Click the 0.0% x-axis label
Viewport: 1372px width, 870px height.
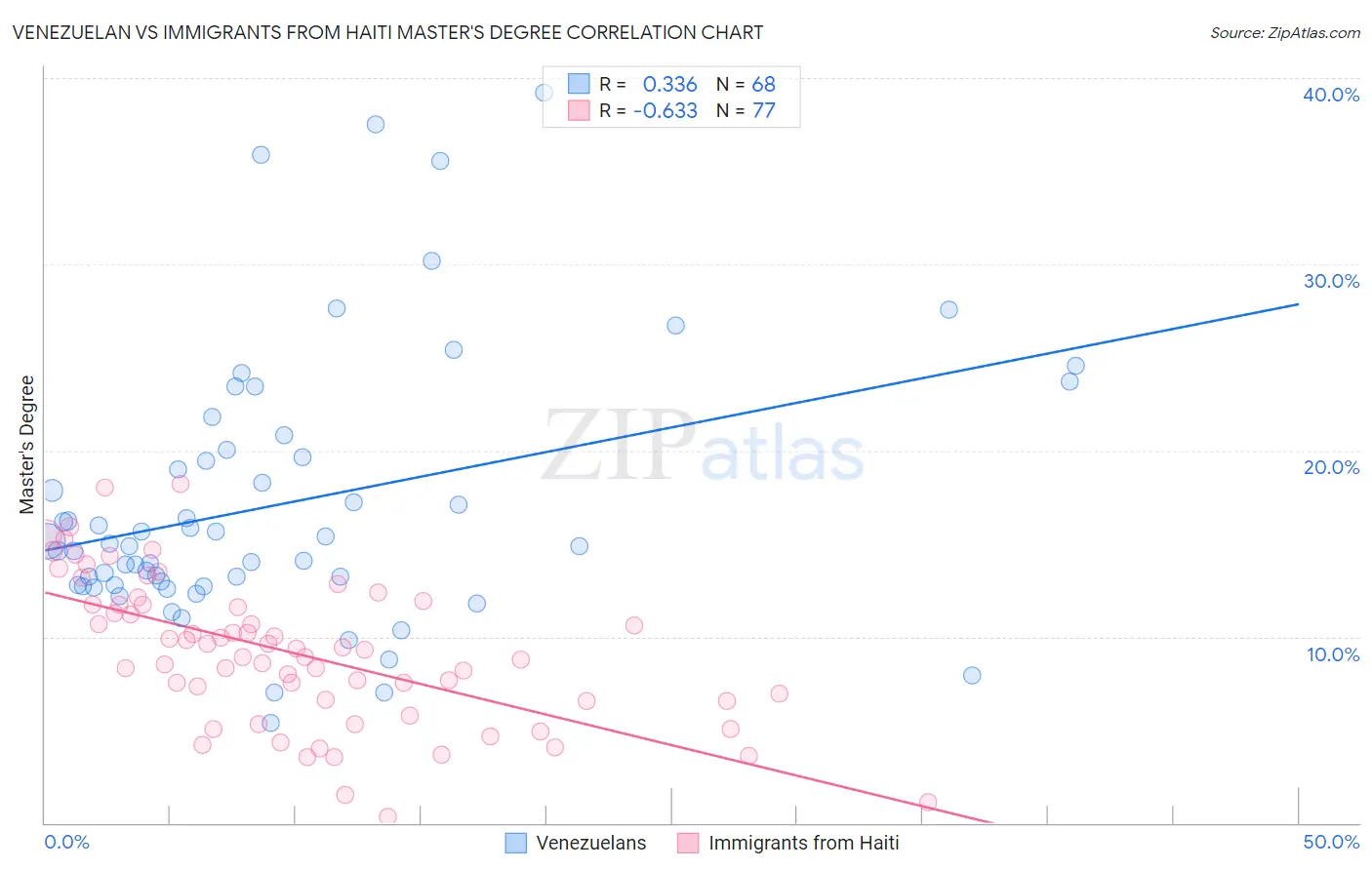(67, 842)
